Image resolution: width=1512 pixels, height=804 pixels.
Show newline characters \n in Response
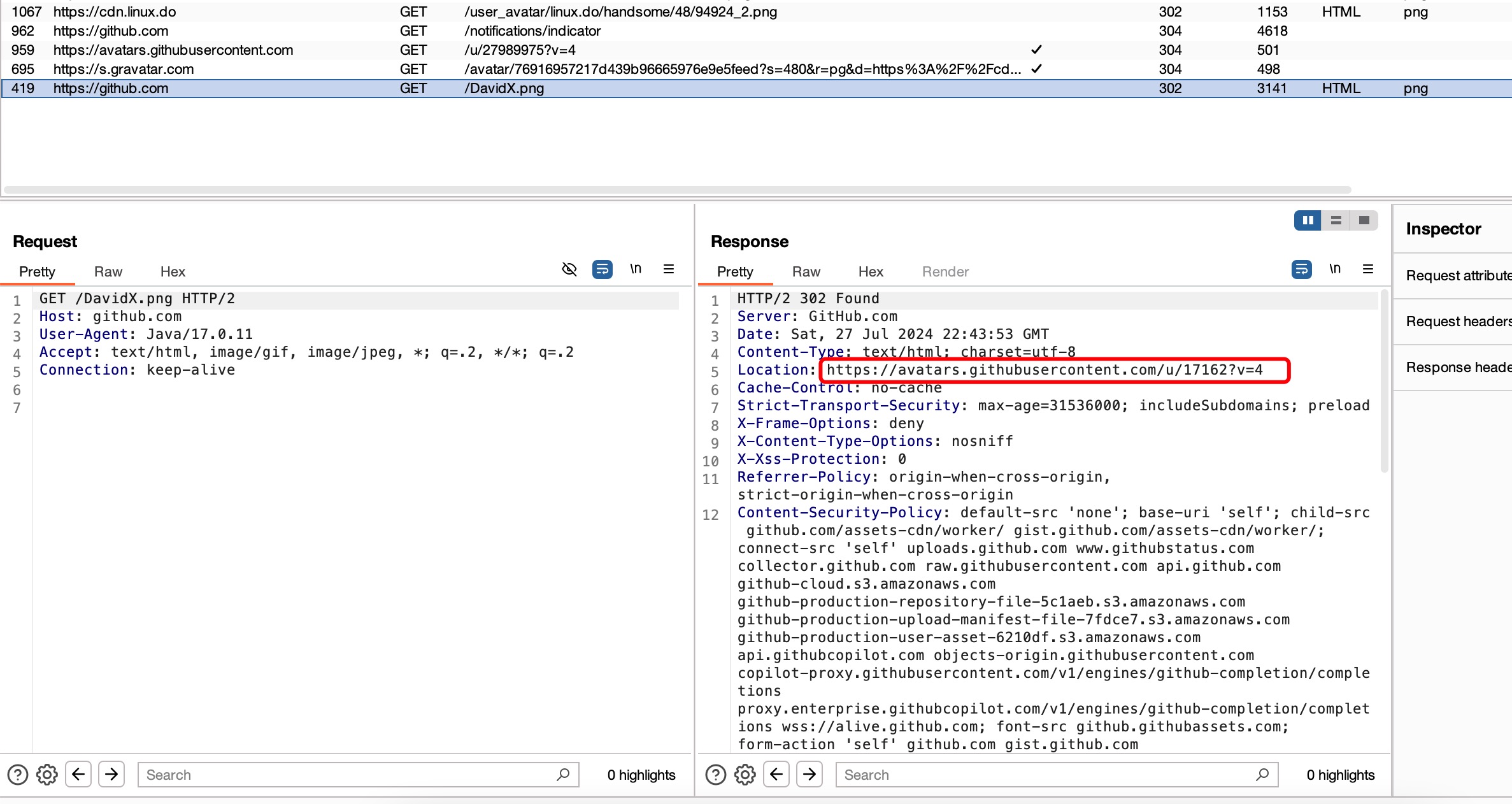click(x=1335, y=269)
